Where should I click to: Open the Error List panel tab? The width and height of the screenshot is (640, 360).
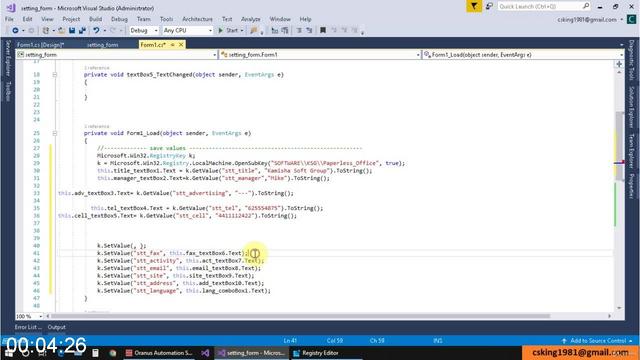(x=28, y=327)
